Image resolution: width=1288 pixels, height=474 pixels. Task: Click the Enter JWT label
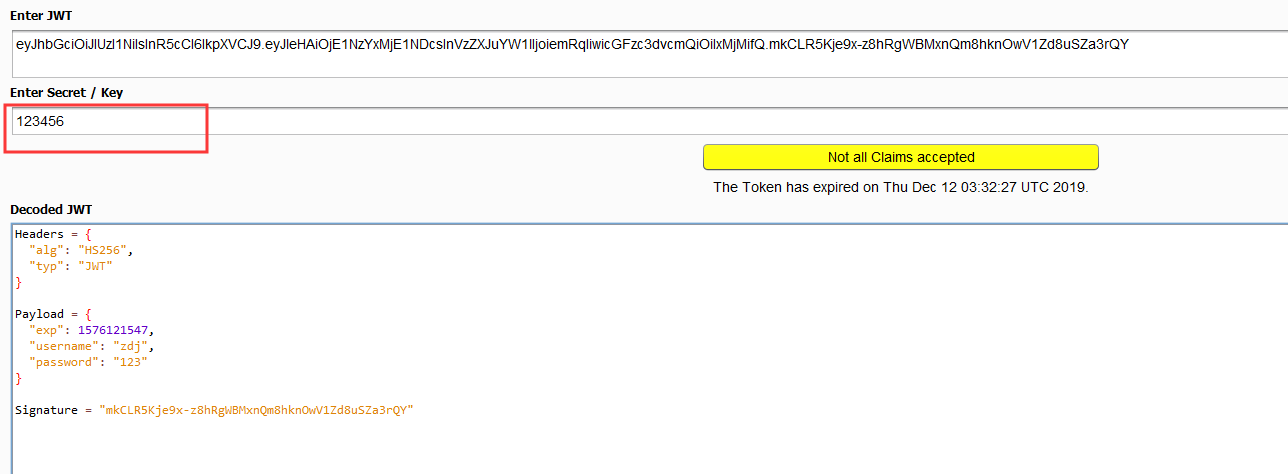click(x=40, y=17)
